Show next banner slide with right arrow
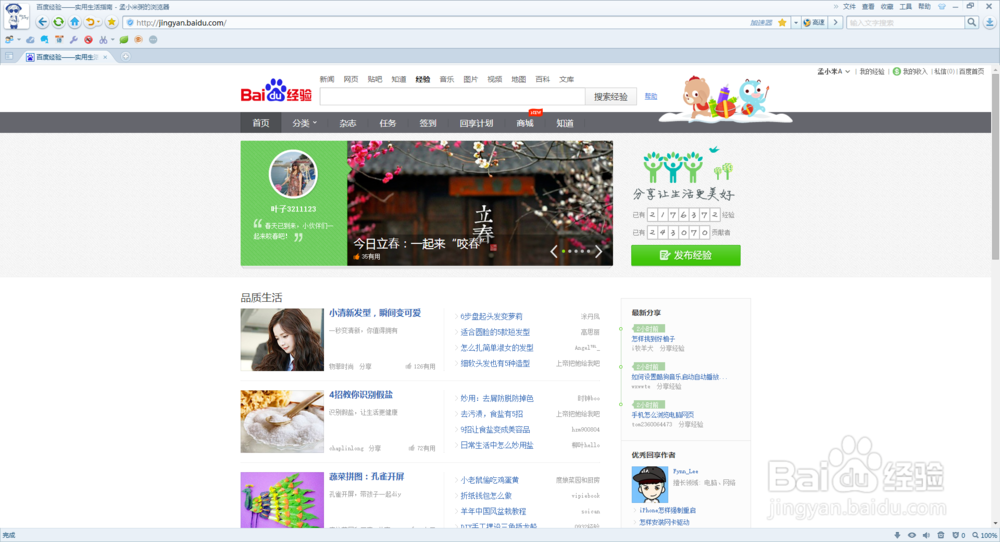Viewport: 1000px width, 542px height. [598, 251]
